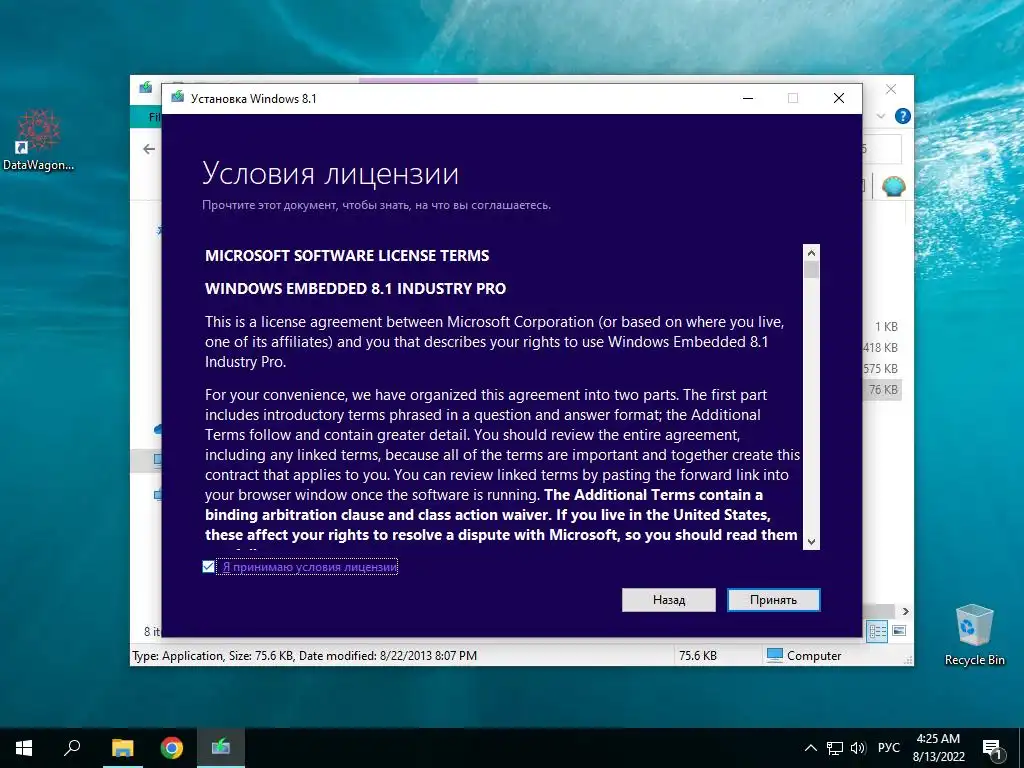Image resolution: width=1024 pixels, height=768 pixels.
Task: Open File Explorer from taskbar
Action: 122,748
